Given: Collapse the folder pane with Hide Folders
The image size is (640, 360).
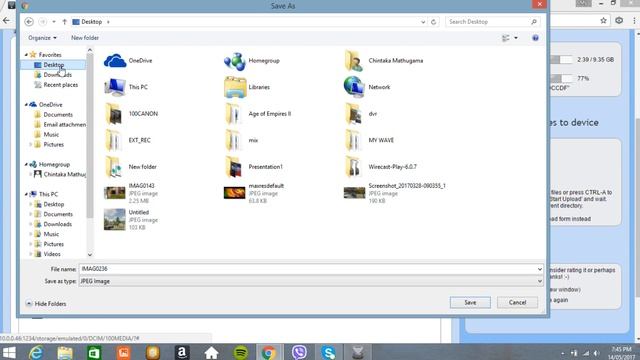Looking at the screenshot, I should (46, 304).
